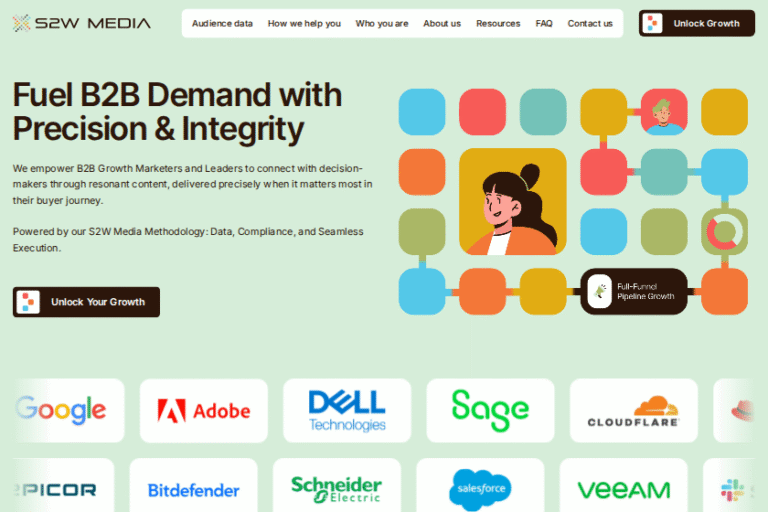Click the Salesforce cloud logo
This screenshot has width=768, height=512.
point(480,489)
